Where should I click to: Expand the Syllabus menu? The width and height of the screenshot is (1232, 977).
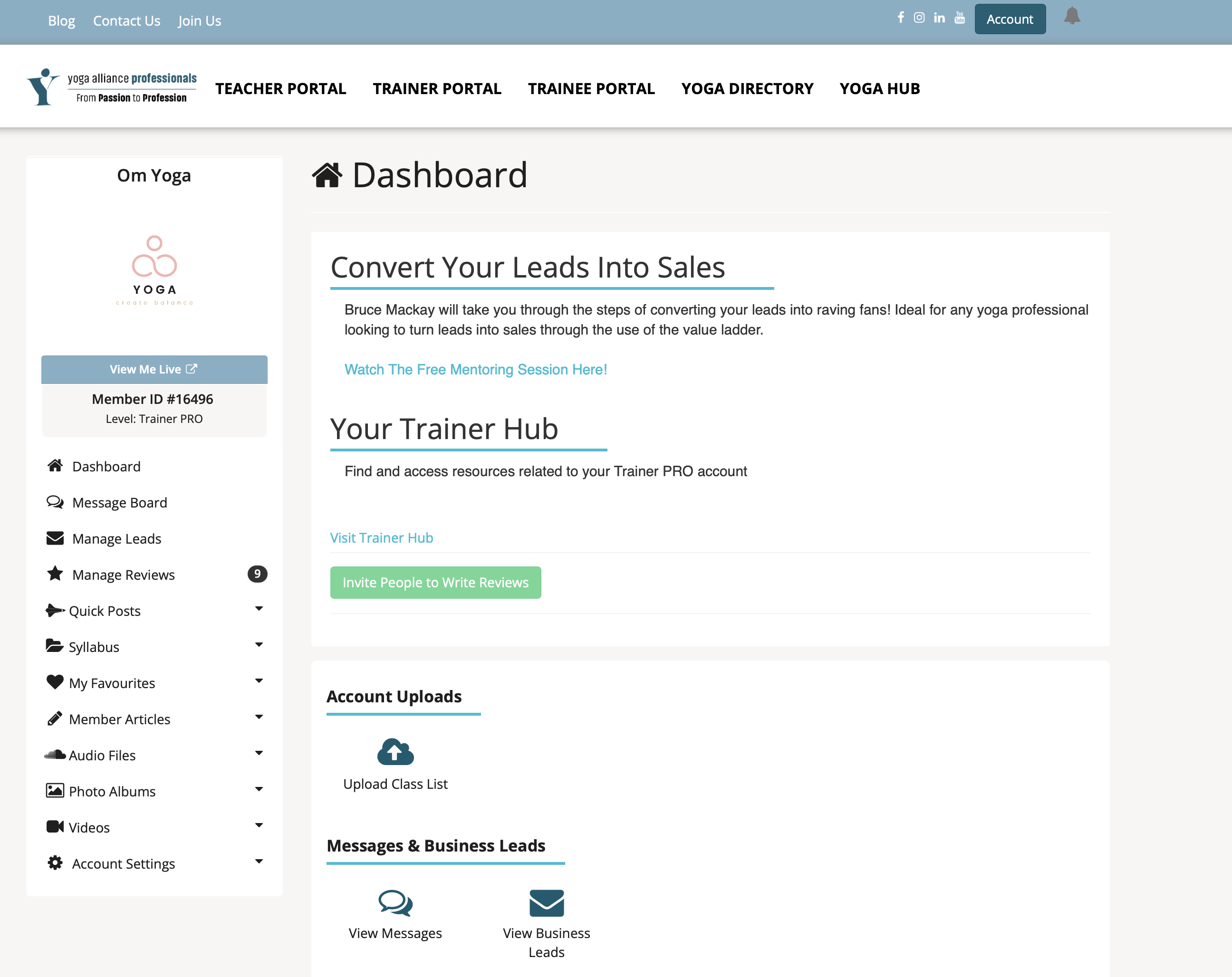pos(260,644)
